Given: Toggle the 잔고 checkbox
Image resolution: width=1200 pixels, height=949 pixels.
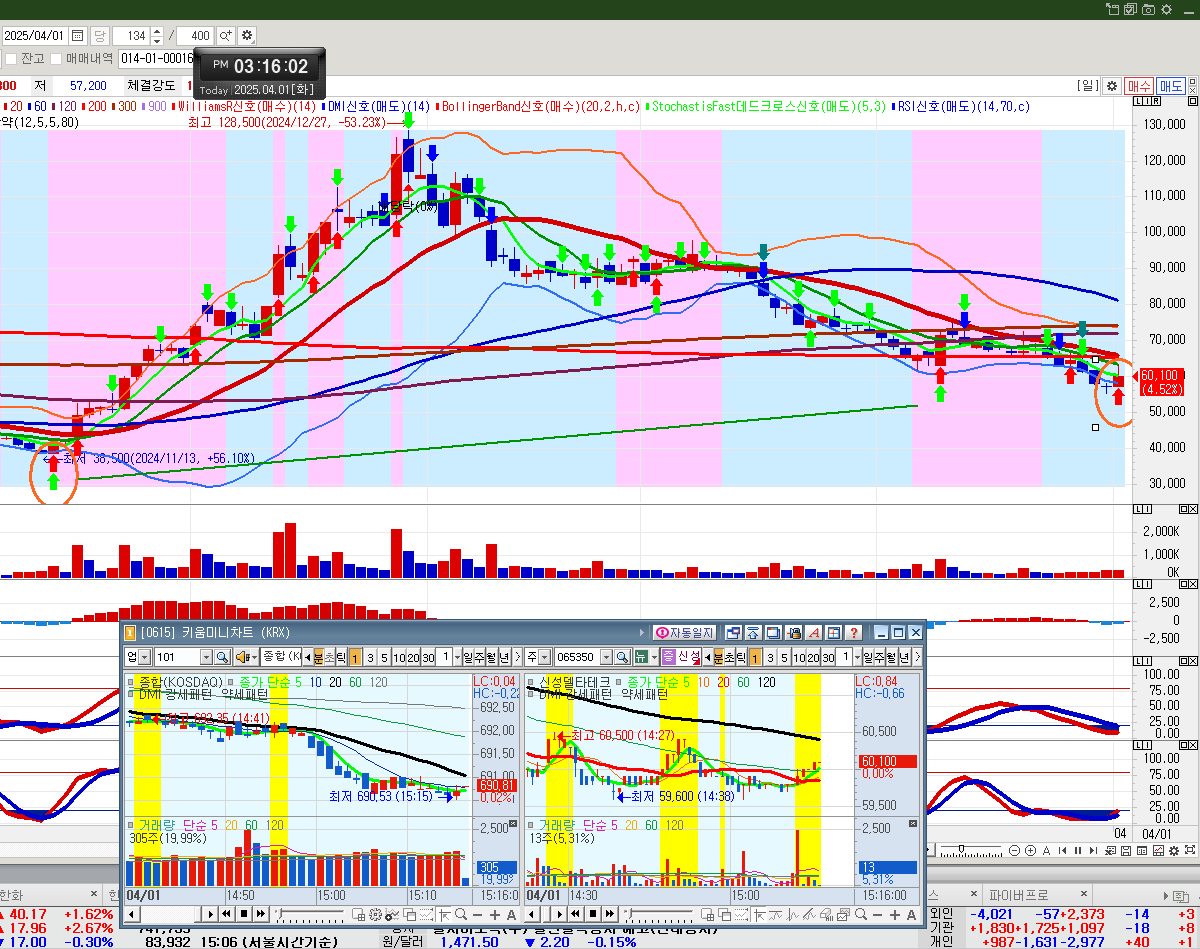Looking at the screenshot, I should click(11, 59).
